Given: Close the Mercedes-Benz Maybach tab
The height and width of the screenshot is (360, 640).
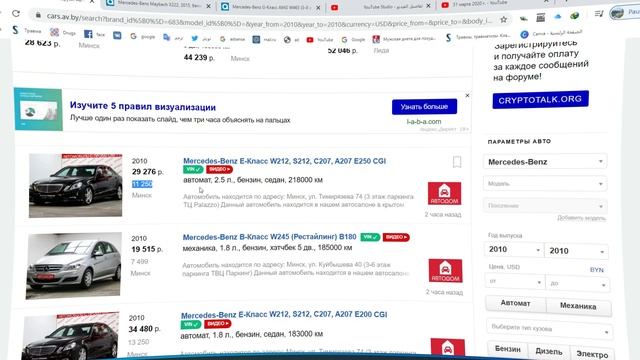Looking at the screenshot, I should (x=209, y=6).
